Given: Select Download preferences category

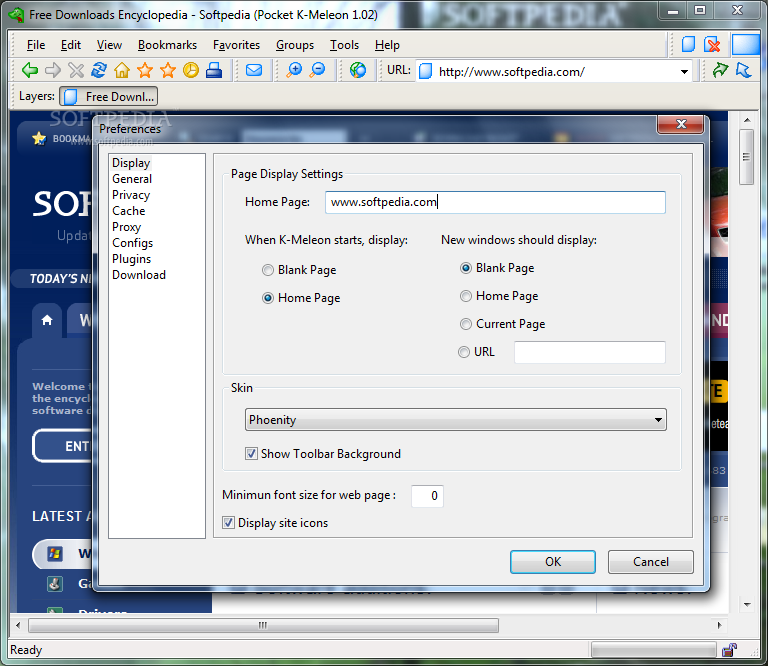Looking at the screenshot, I should pos(139,275).
